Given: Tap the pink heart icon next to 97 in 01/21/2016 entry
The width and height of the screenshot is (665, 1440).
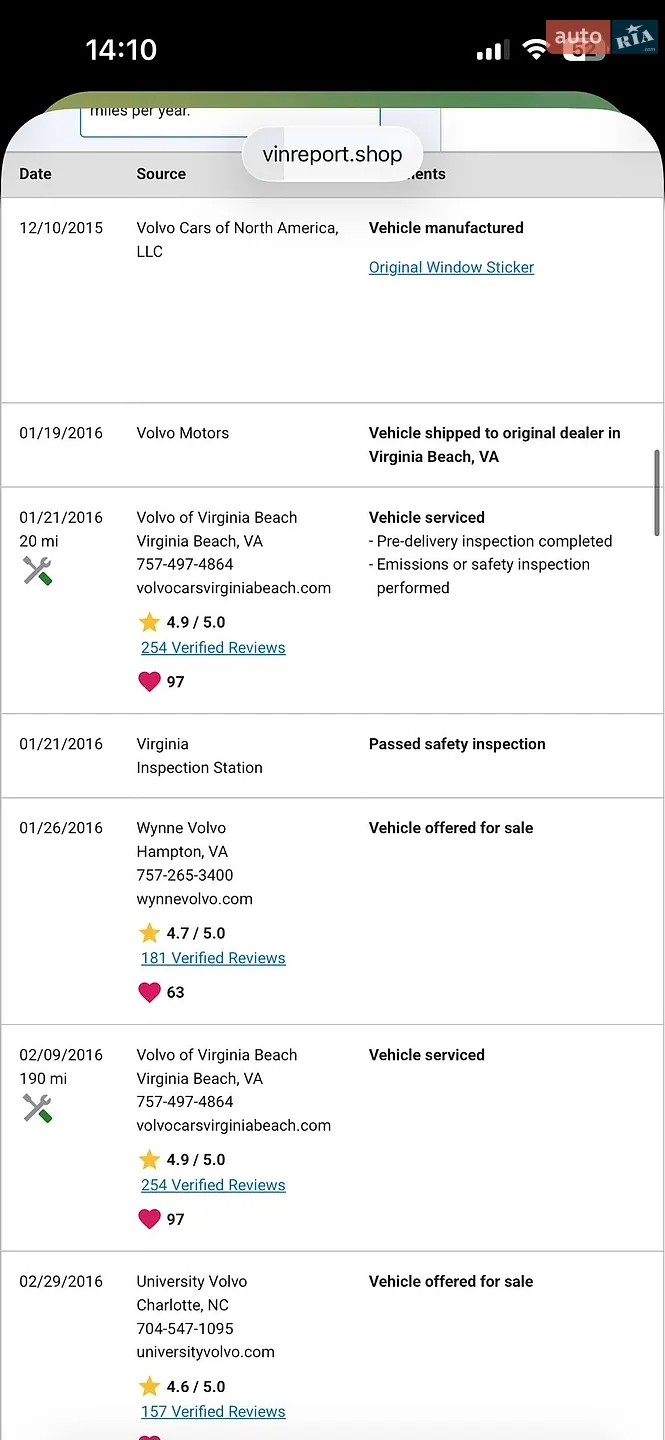Looking at the screenshot, I should (x=149, y=682).
